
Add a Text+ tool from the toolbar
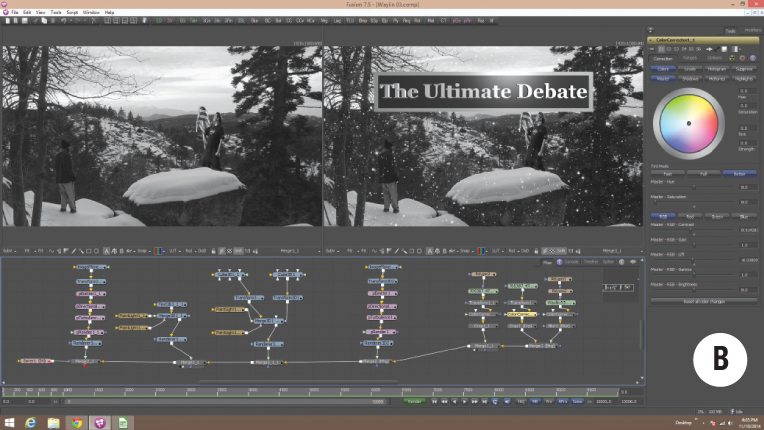point(193,21)
